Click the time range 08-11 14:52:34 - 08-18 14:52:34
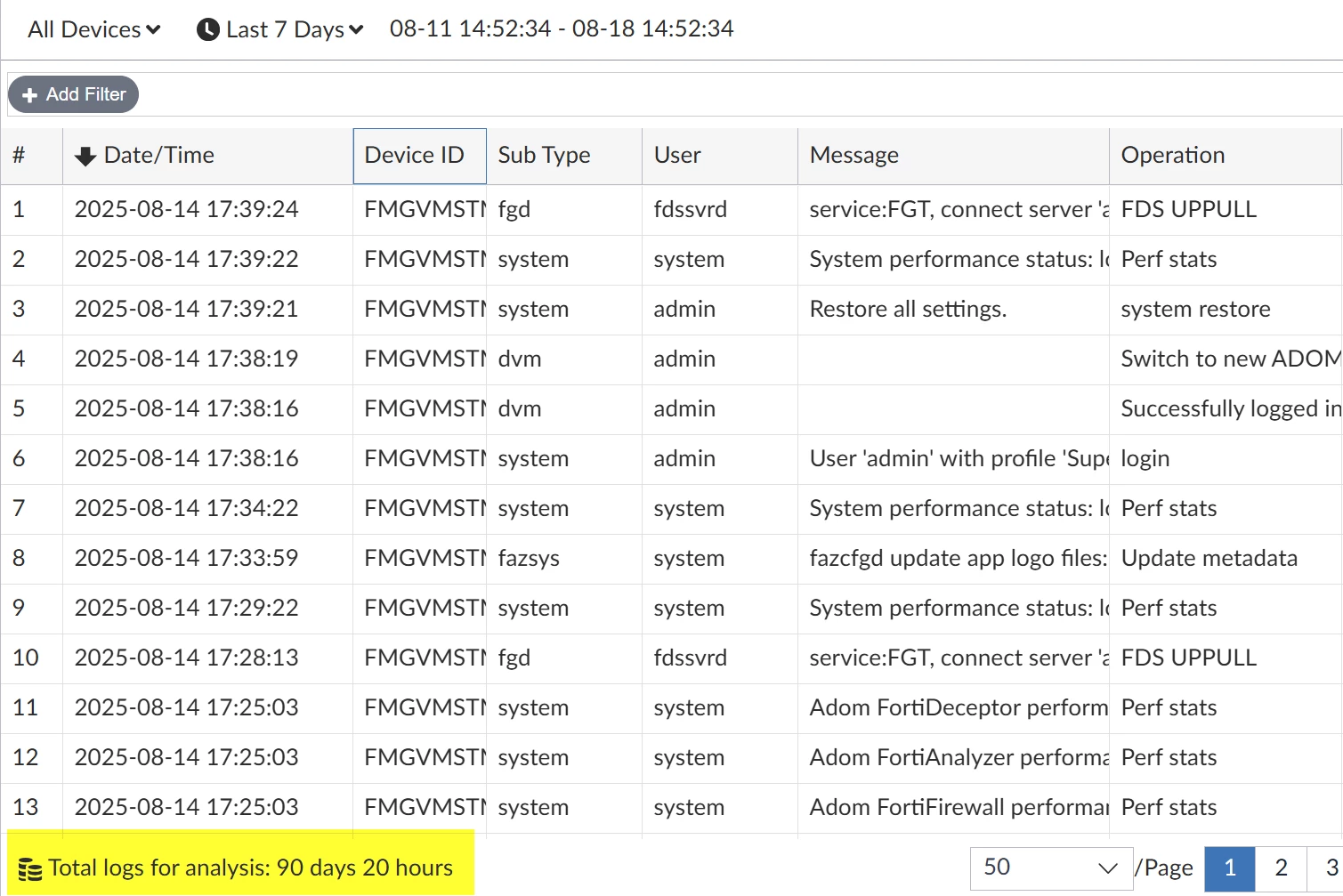Screen dimensions: 1343x896 point(562,29)
